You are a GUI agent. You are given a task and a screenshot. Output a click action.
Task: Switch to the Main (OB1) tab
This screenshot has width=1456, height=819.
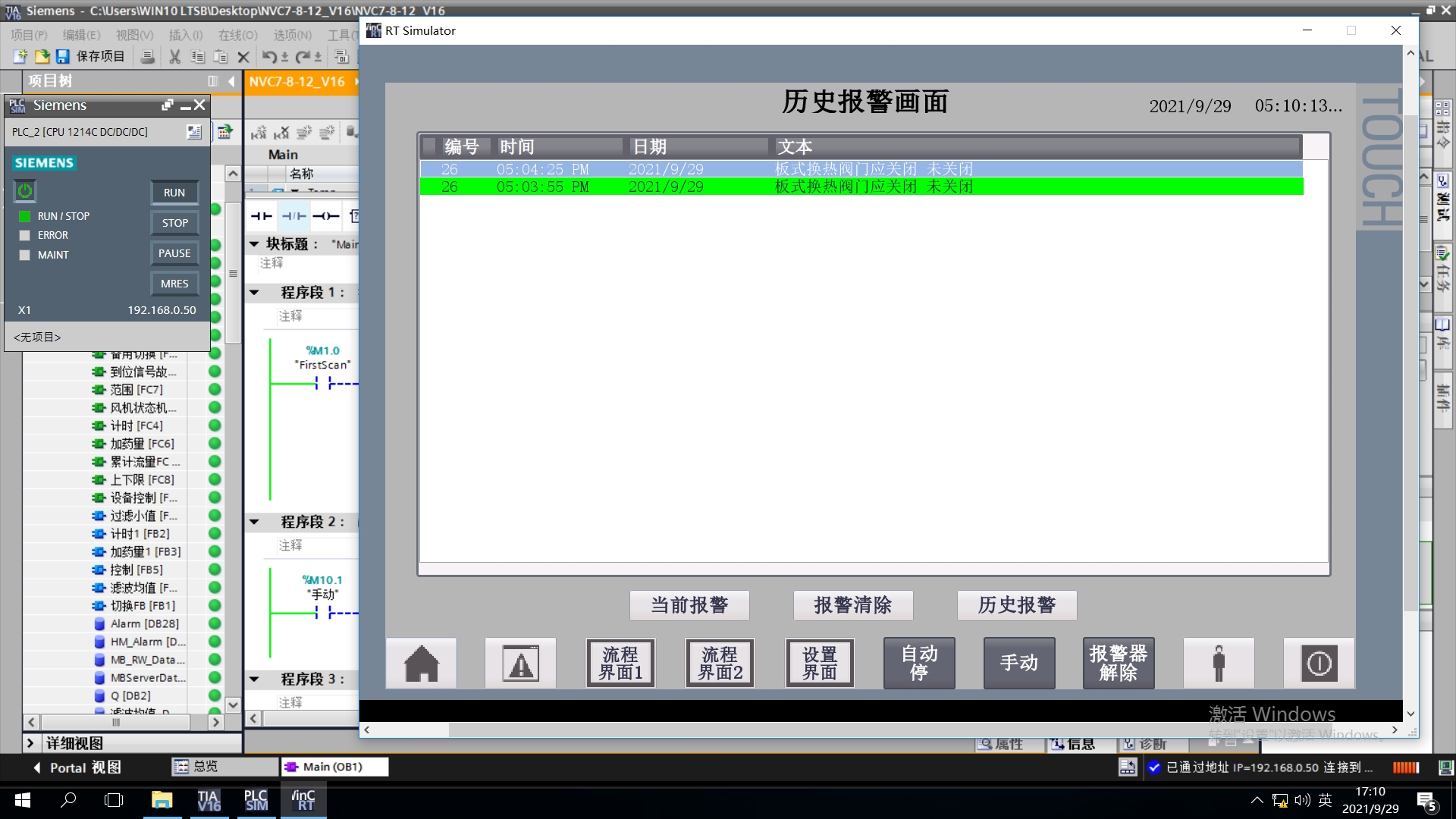tap(334, 767)
